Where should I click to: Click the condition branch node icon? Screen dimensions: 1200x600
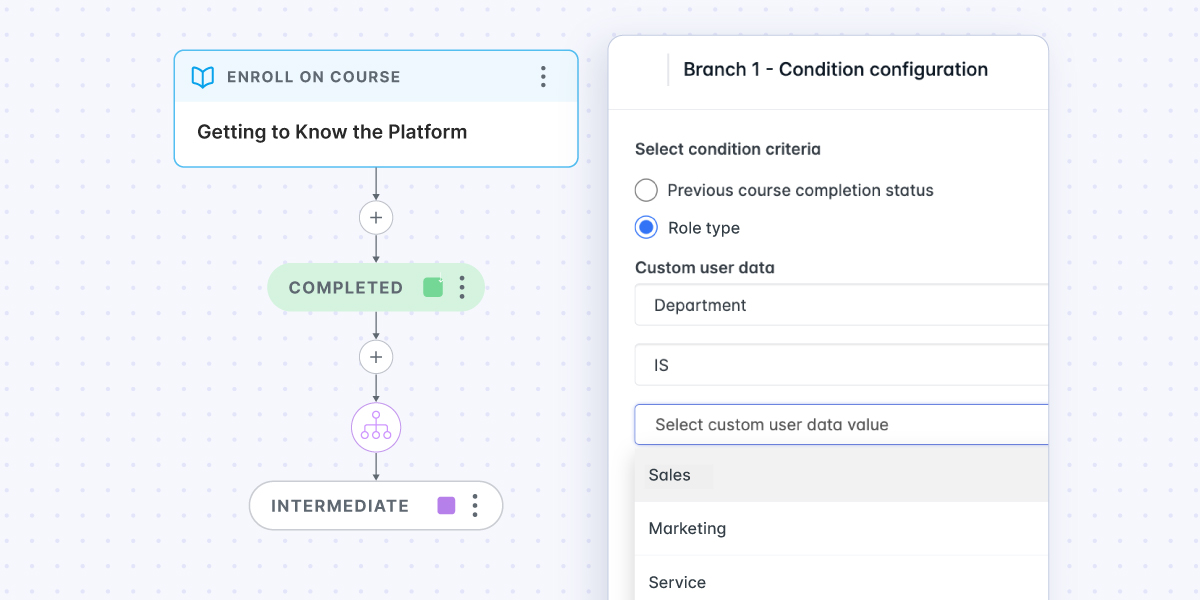[x=376, y=427]
